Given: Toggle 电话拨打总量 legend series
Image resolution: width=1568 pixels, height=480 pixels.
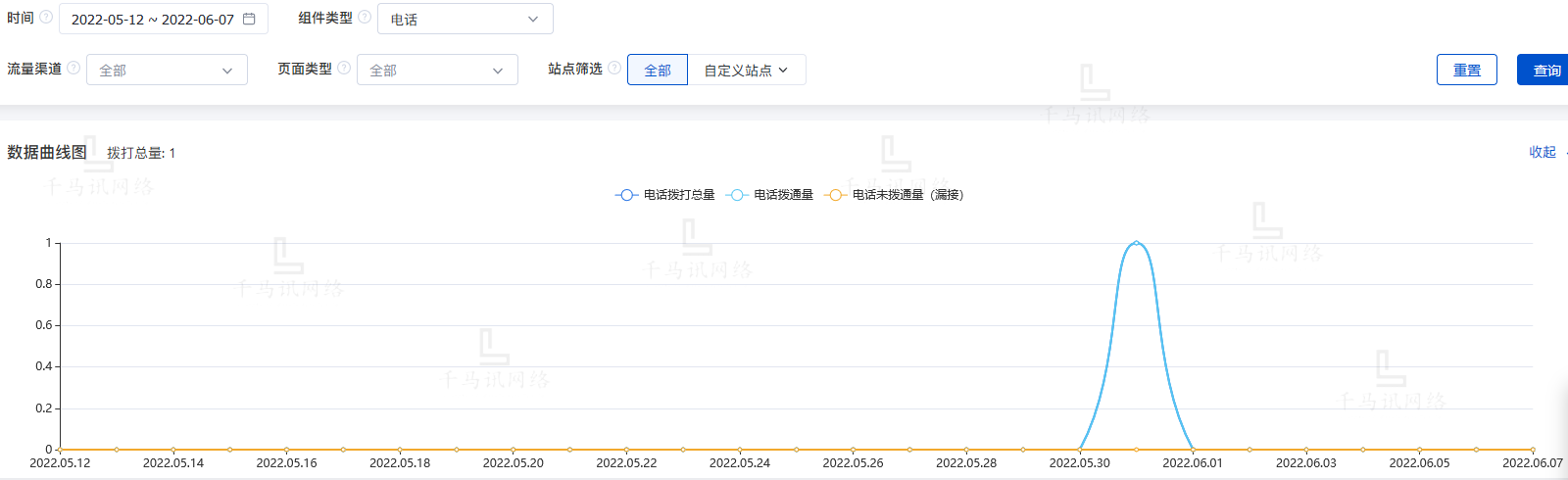Looking at the screenshot, I should (665, 195).
